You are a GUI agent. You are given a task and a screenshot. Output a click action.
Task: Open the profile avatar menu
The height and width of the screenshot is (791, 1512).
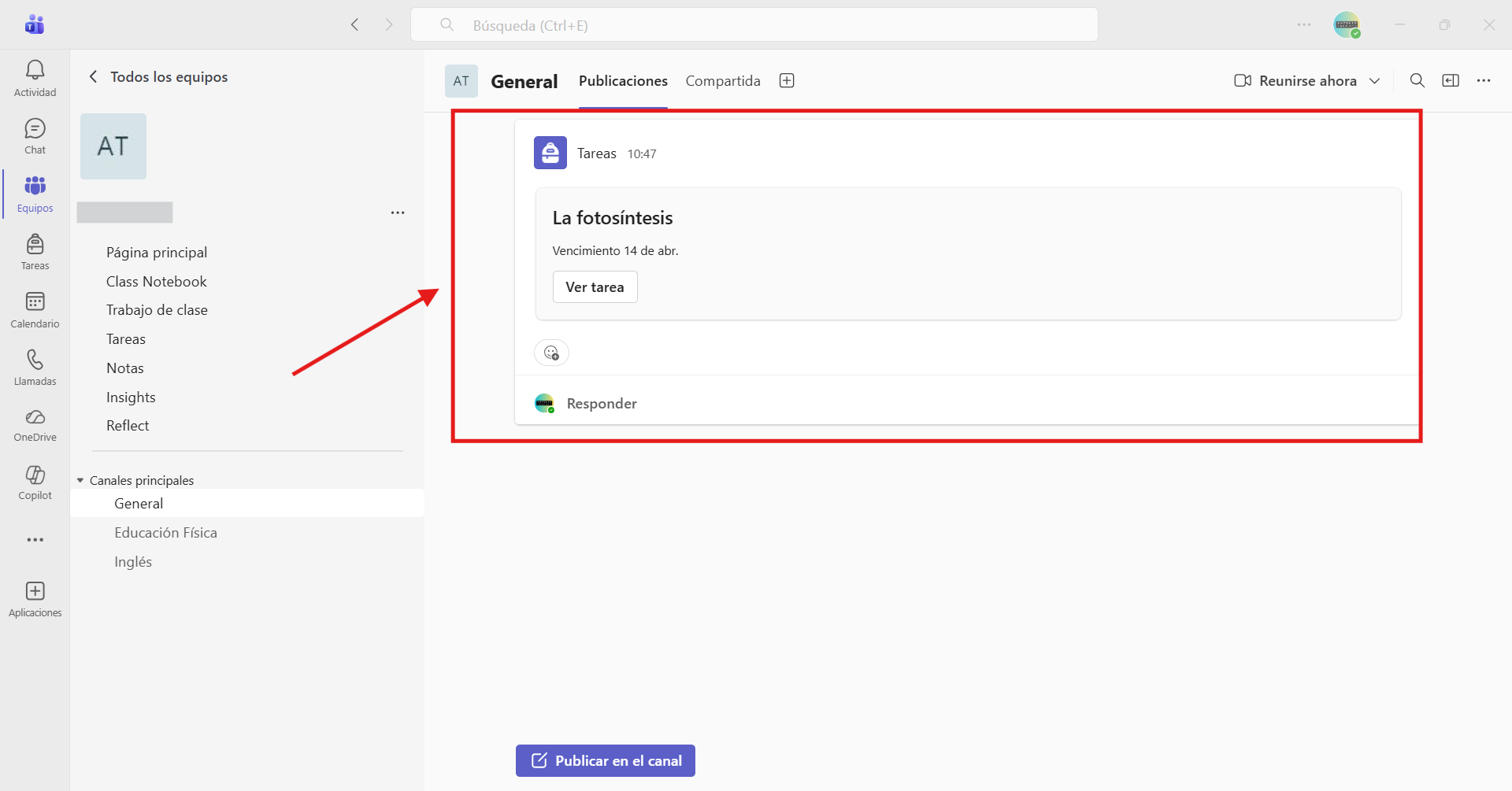click(1347, 24)
